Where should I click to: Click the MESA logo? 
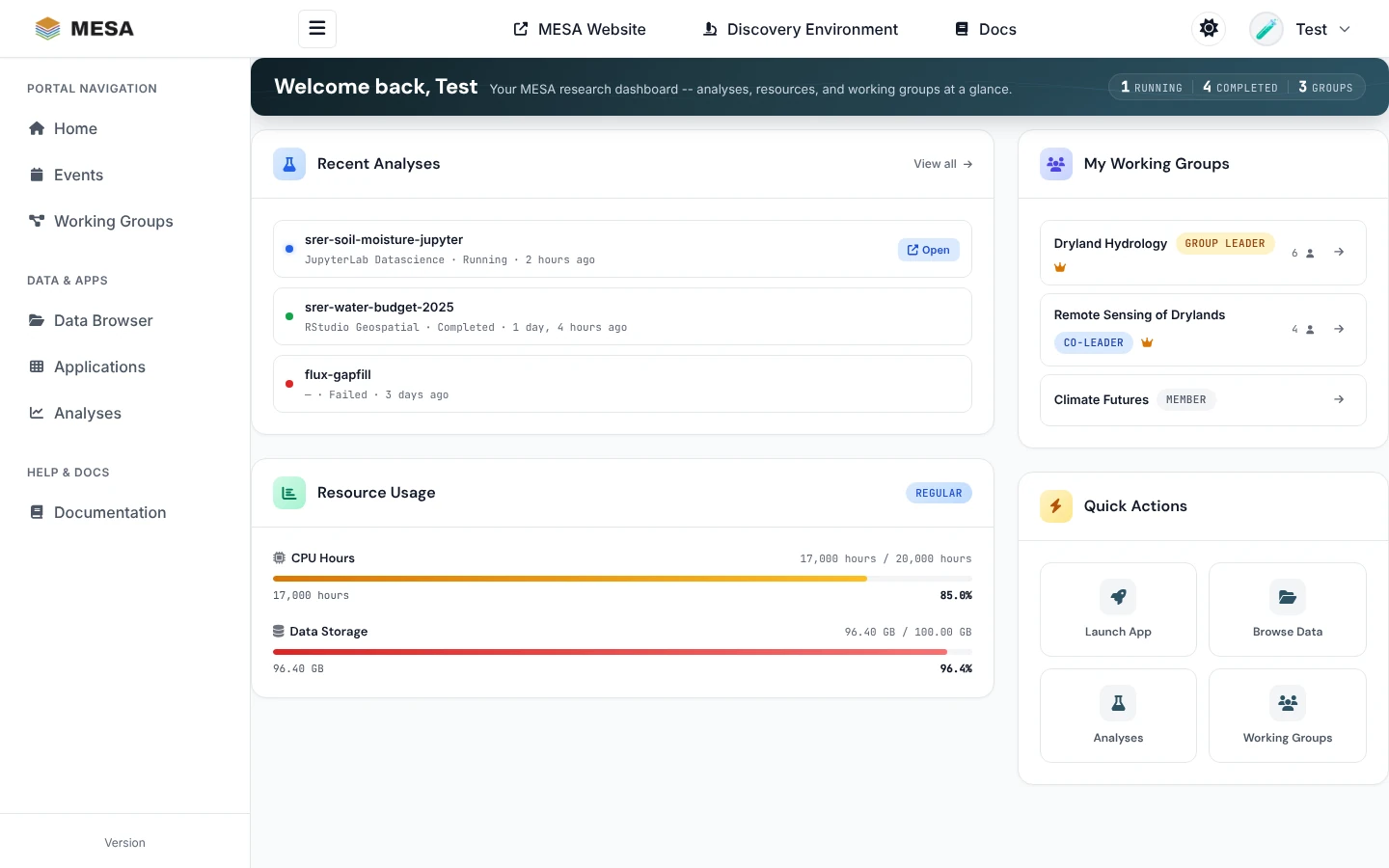tap(84, 29)
